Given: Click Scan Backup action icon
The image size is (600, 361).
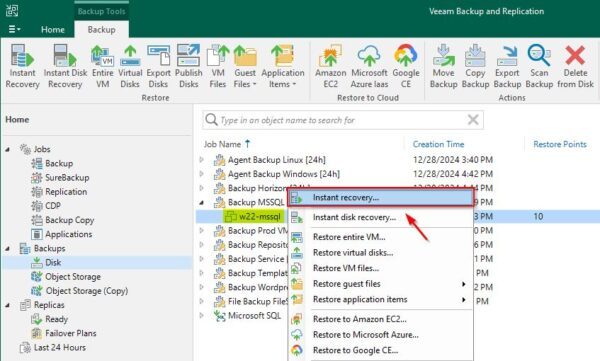Looking at the screenshot, I should pyautogui.click(x=539, y=66).
